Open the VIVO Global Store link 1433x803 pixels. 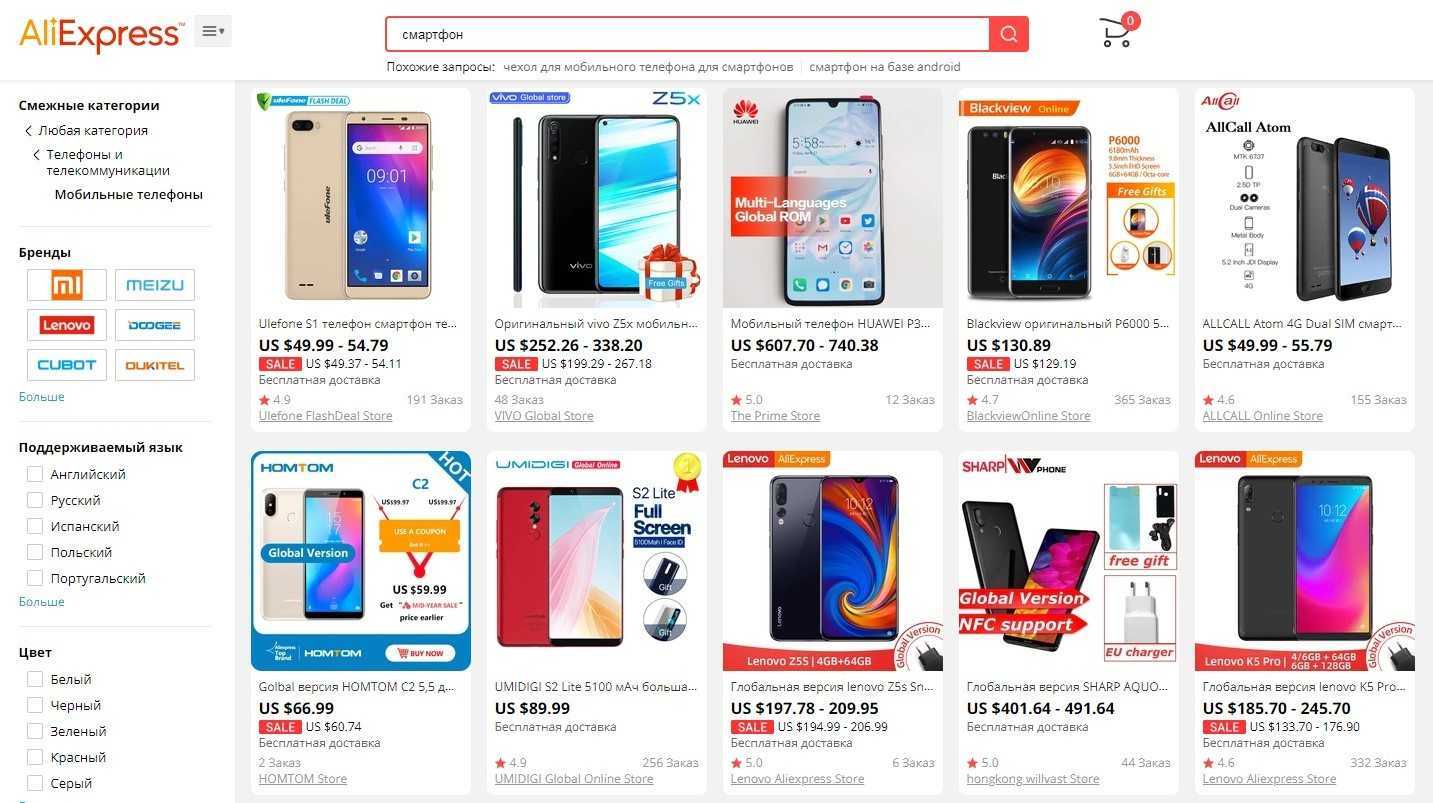544,416
